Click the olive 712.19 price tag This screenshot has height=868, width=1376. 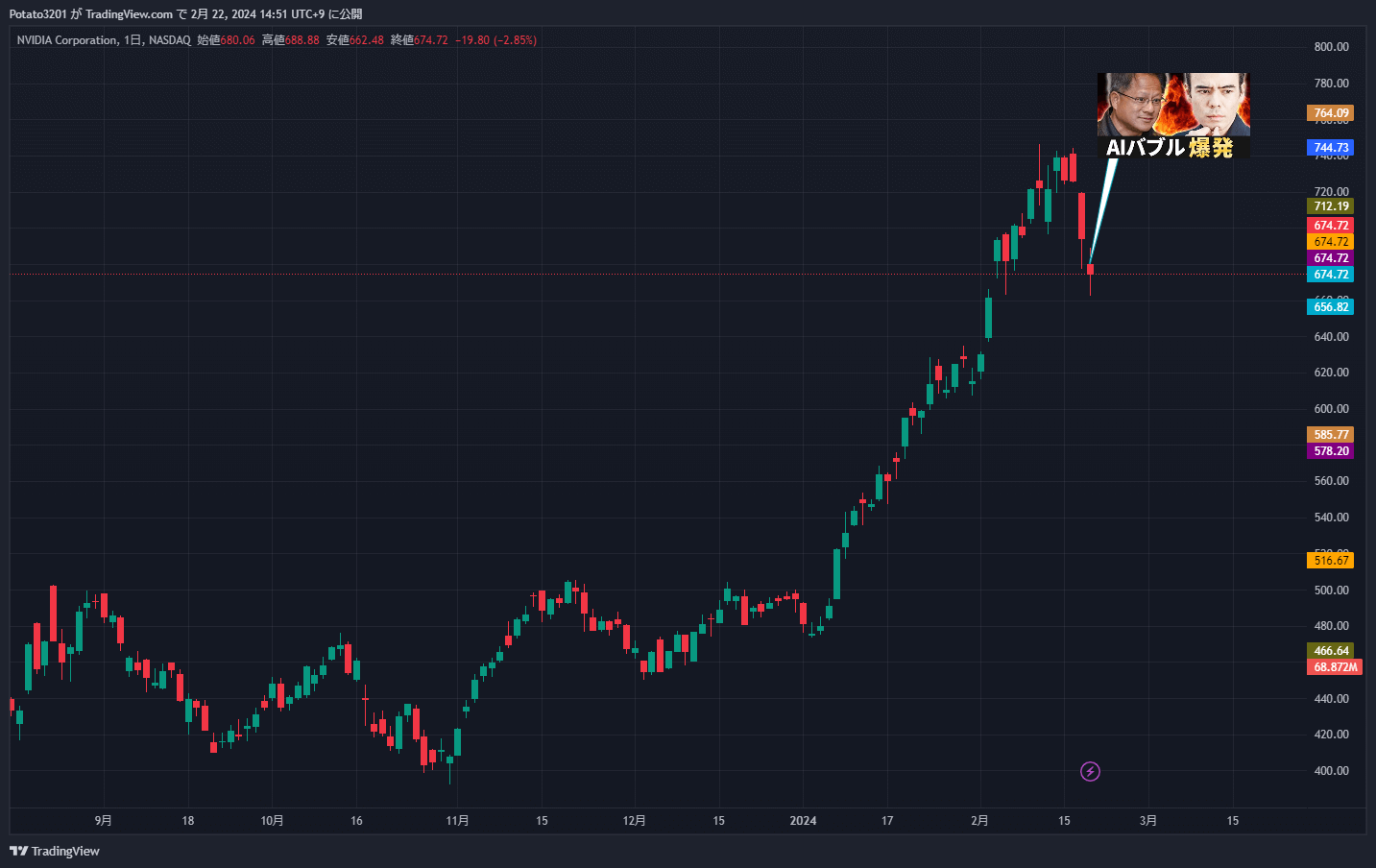click(1330, 206)
